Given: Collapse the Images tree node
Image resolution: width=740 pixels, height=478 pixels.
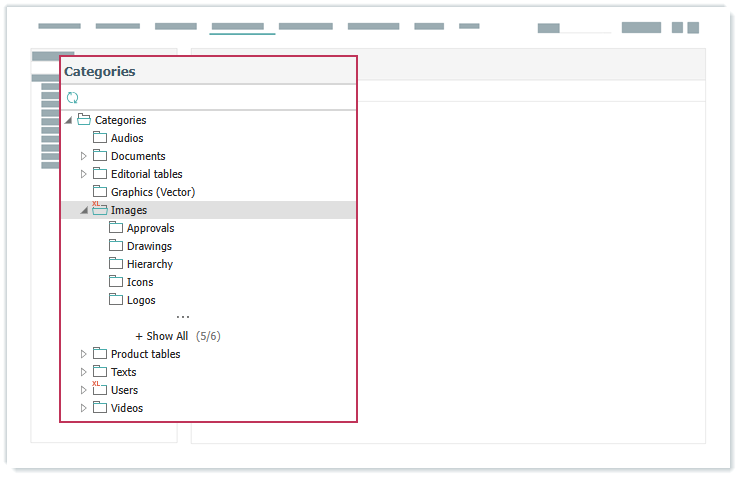Looking at the screenshot, I should pyautogui.click(x=84, y=210).
